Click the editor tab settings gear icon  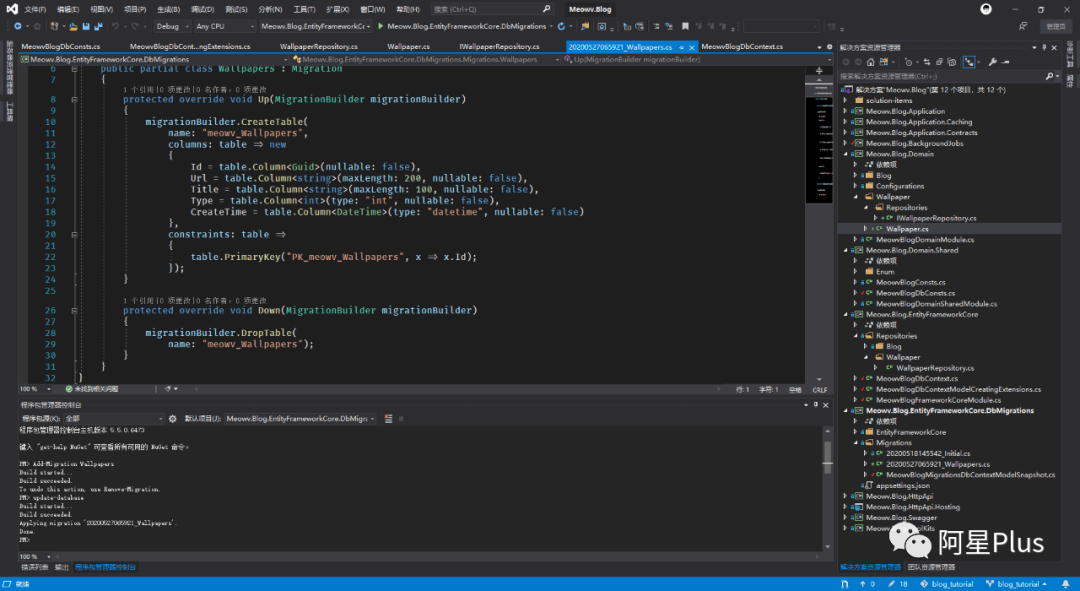click(x=829, y=47)
